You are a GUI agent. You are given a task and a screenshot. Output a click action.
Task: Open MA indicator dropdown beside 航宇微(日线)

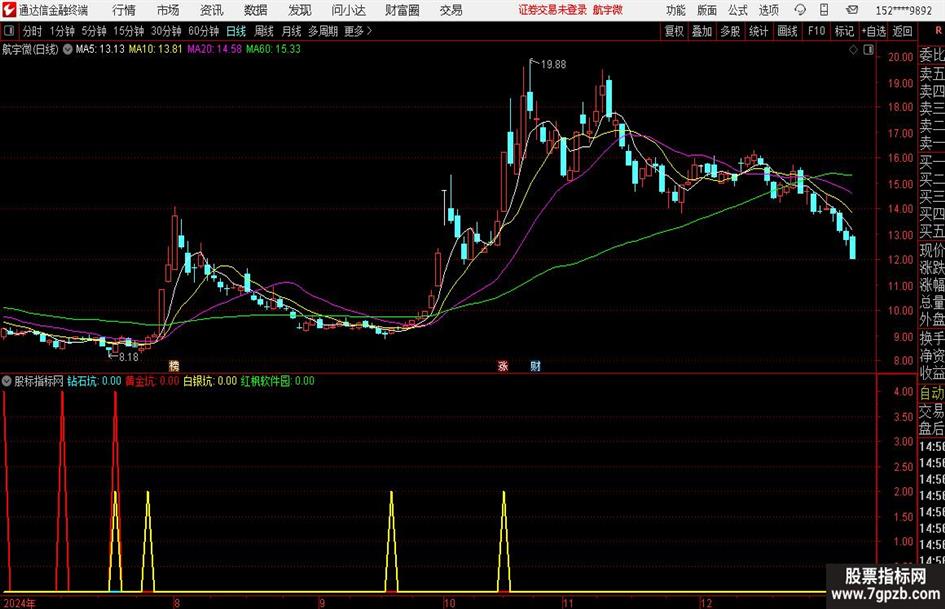tap(68, 49)
